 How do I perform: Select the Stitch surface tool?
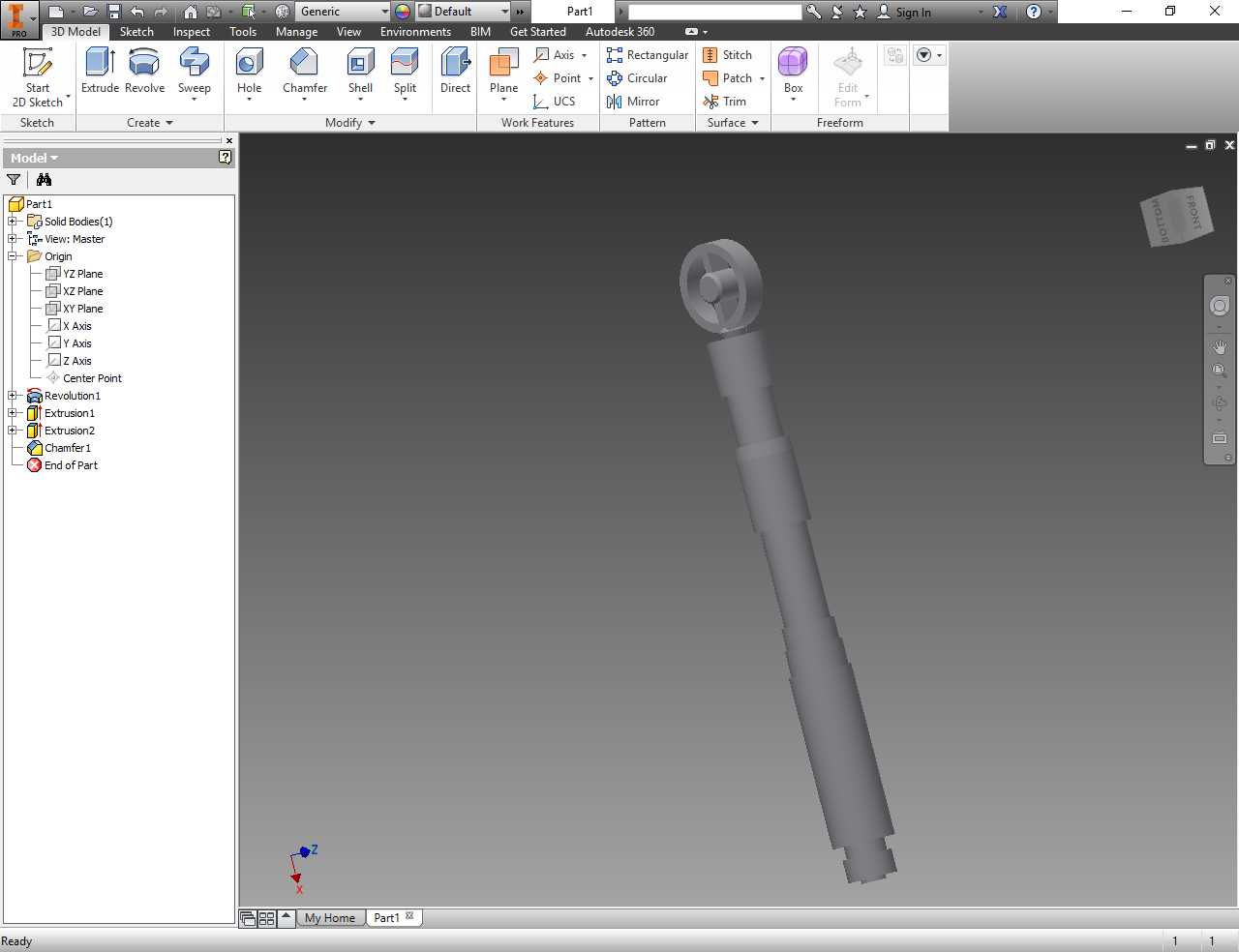tap(727, 55)
